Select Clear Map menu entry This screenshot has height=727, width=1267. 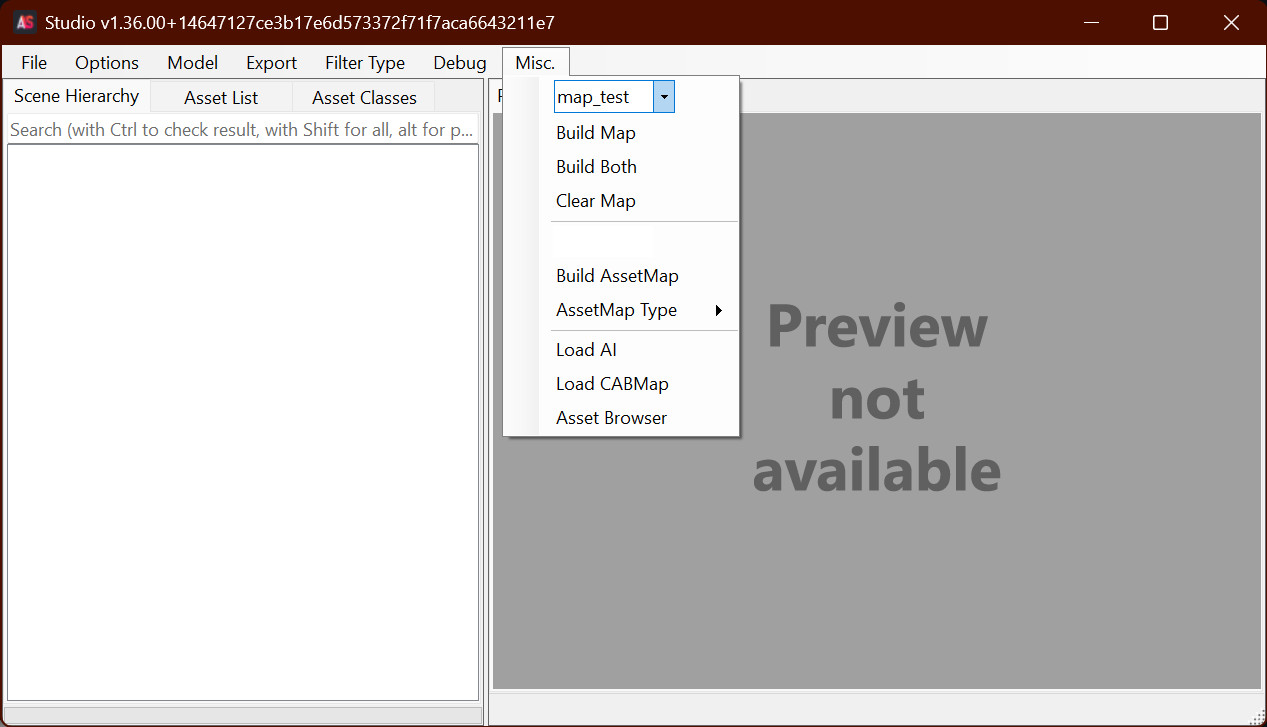pyautogui.click(x=621, y=201)
